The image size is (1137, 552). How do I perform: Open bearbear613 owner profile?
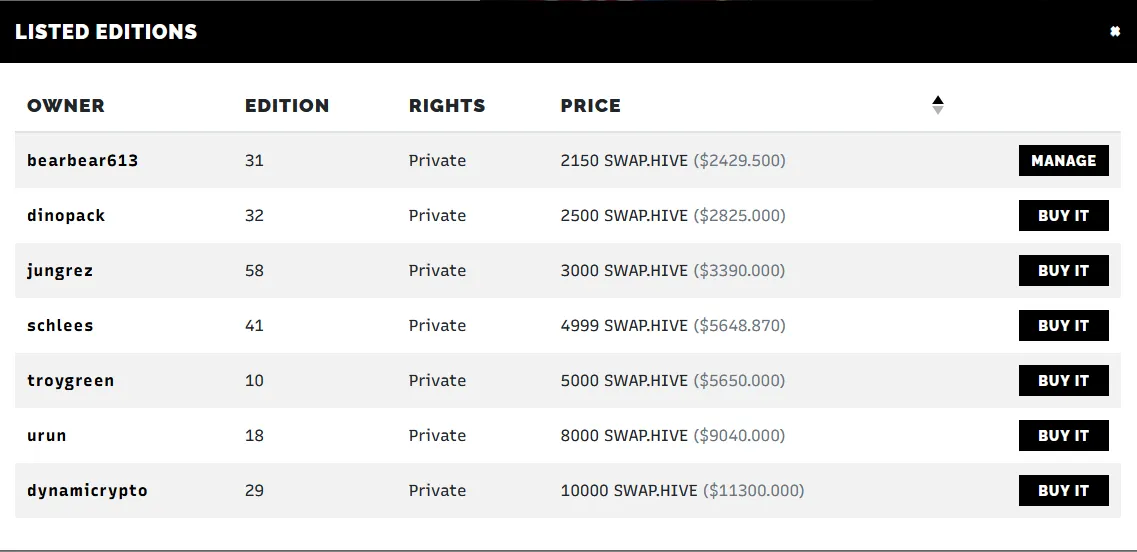[x=82, y=160]
